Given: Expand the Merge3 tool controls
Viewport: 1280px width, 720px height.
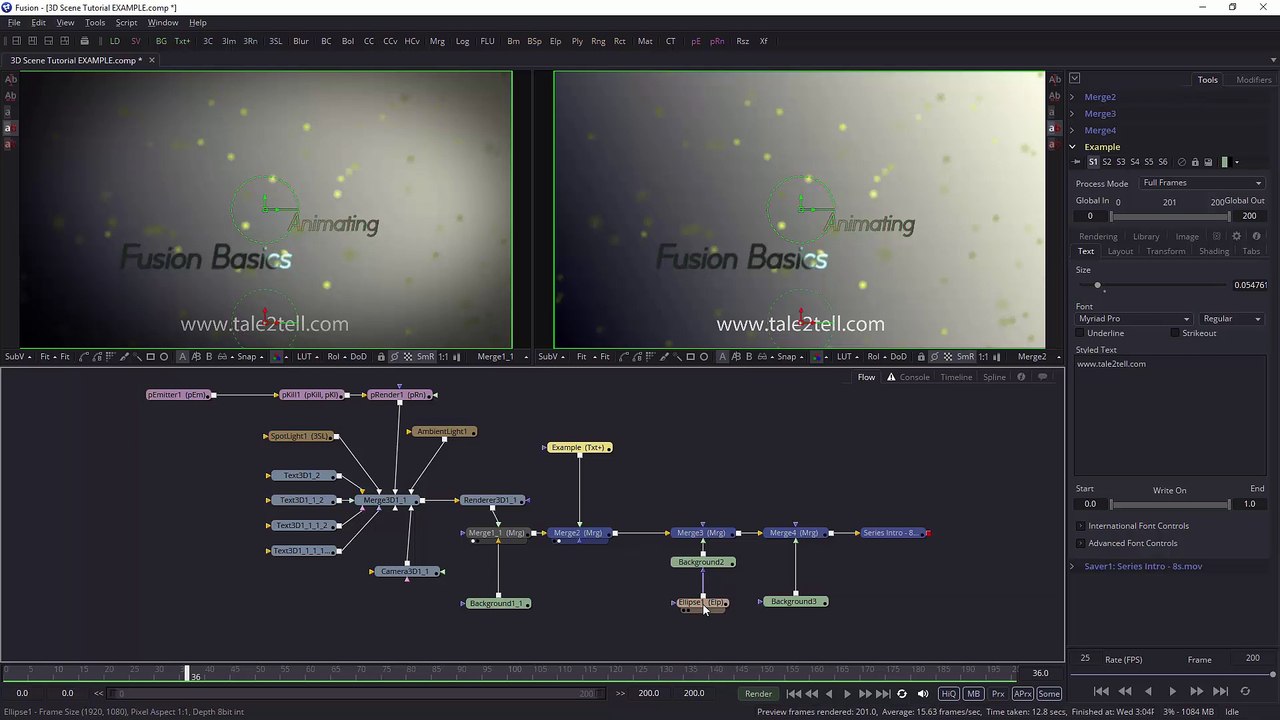Looking at the screenshot, I should (1072, 114).
